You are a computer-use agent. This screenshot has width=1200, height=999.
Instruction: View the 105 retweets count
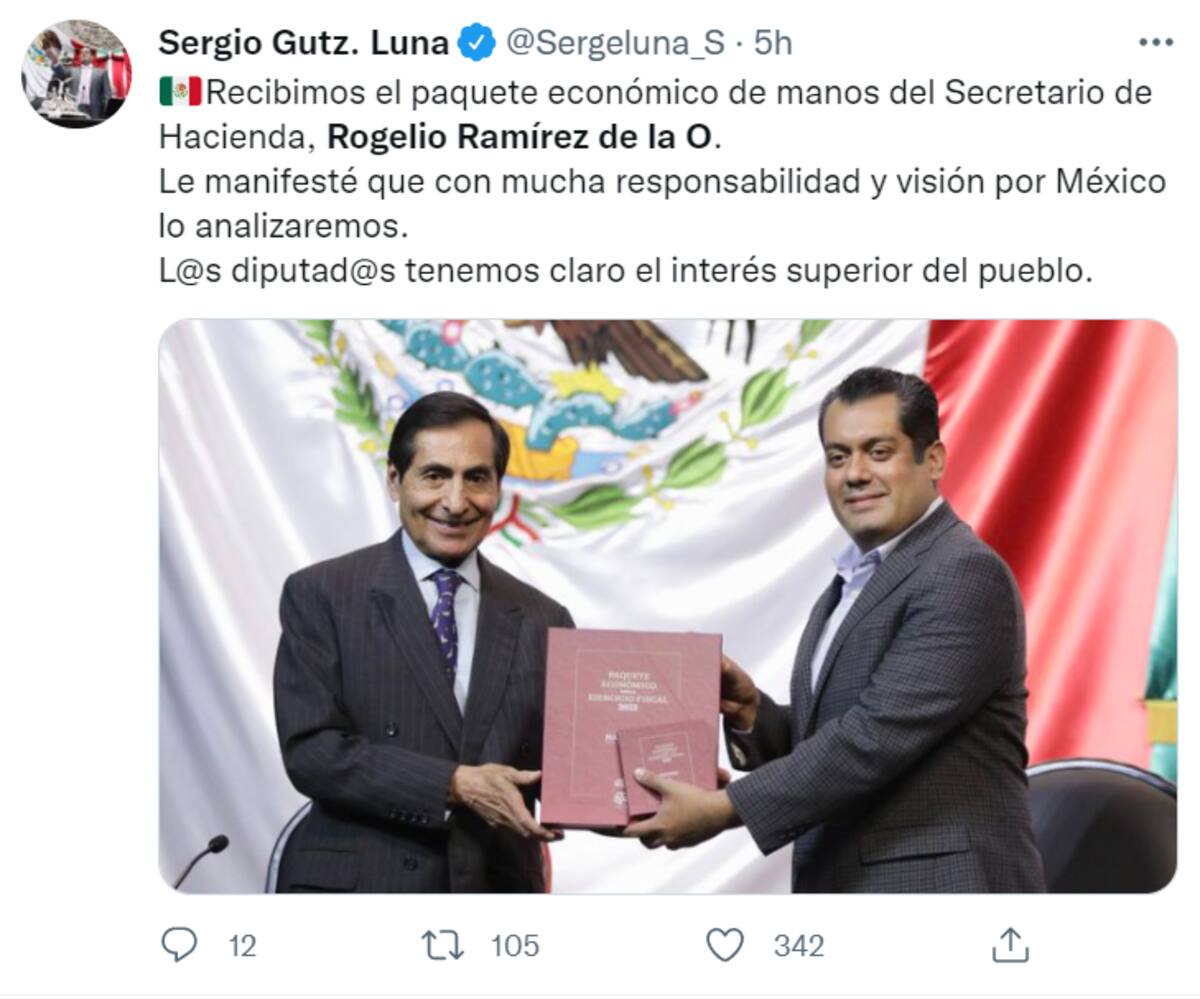(x=515, y=945)
